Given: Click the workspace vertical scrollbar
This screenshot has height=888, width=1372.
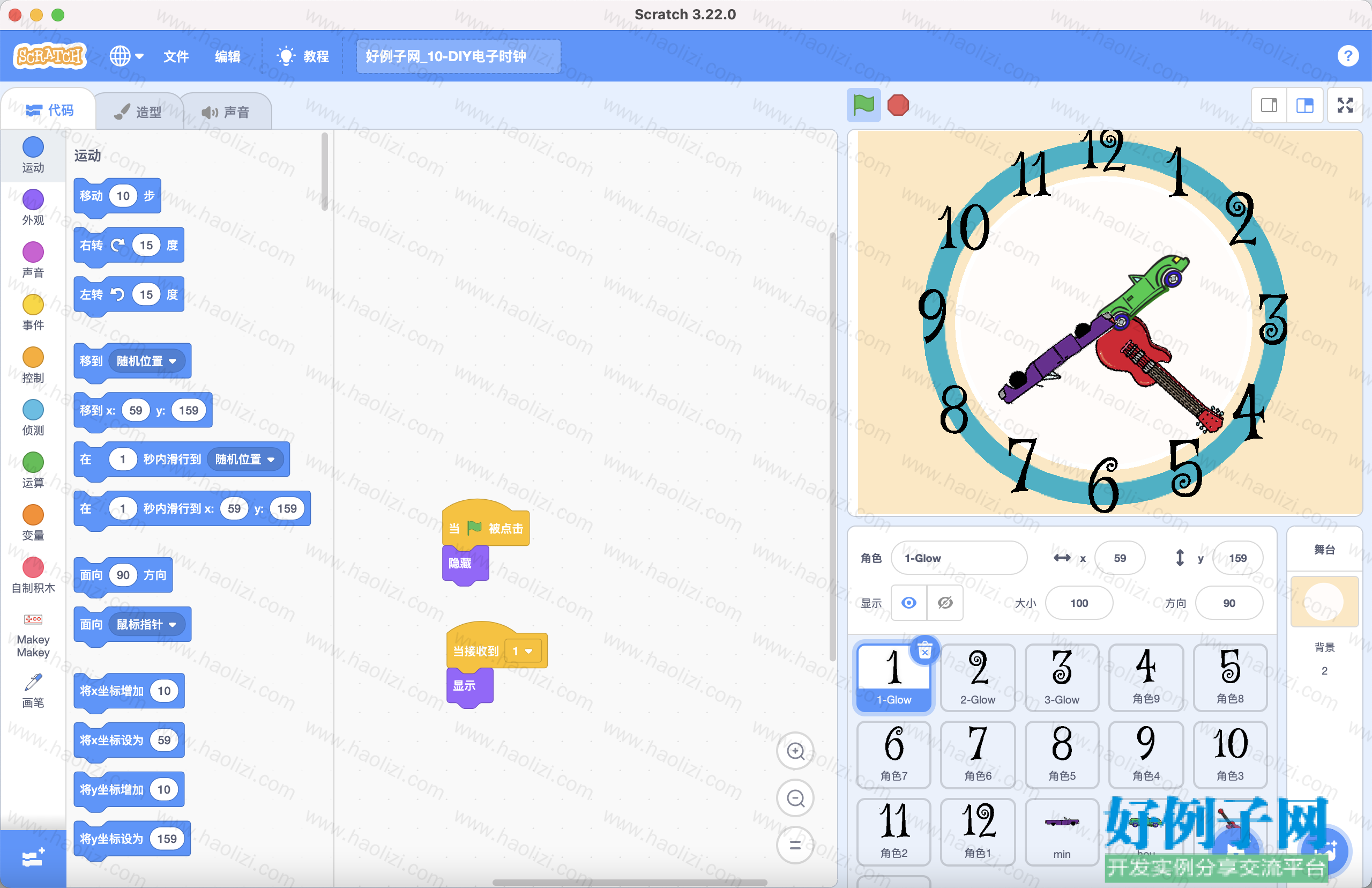Looking at the screenshot, I should pyautogui.click(x=832, y=447).
